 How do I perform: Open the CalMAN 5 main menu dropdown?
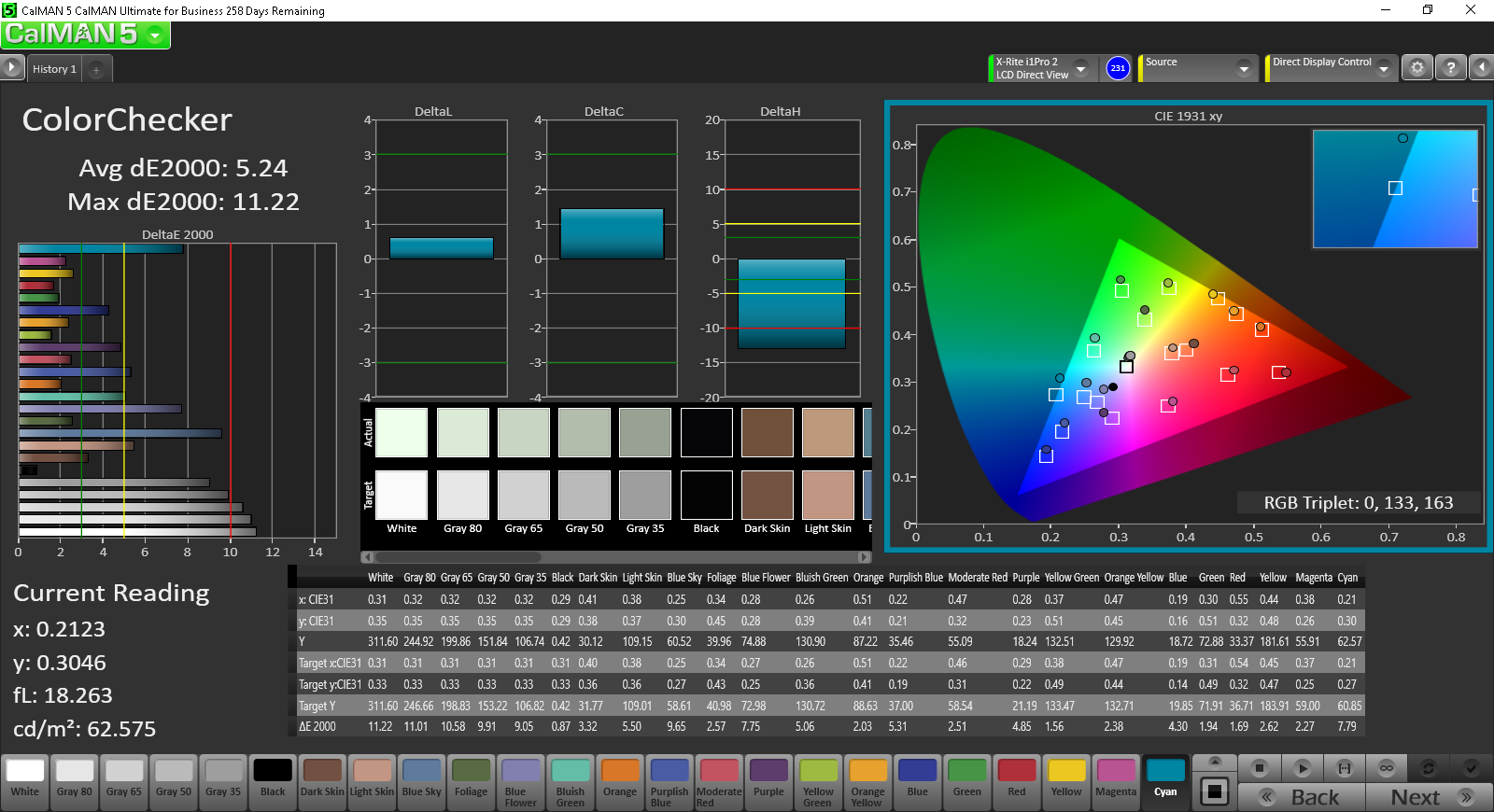(x=86, y=35)
